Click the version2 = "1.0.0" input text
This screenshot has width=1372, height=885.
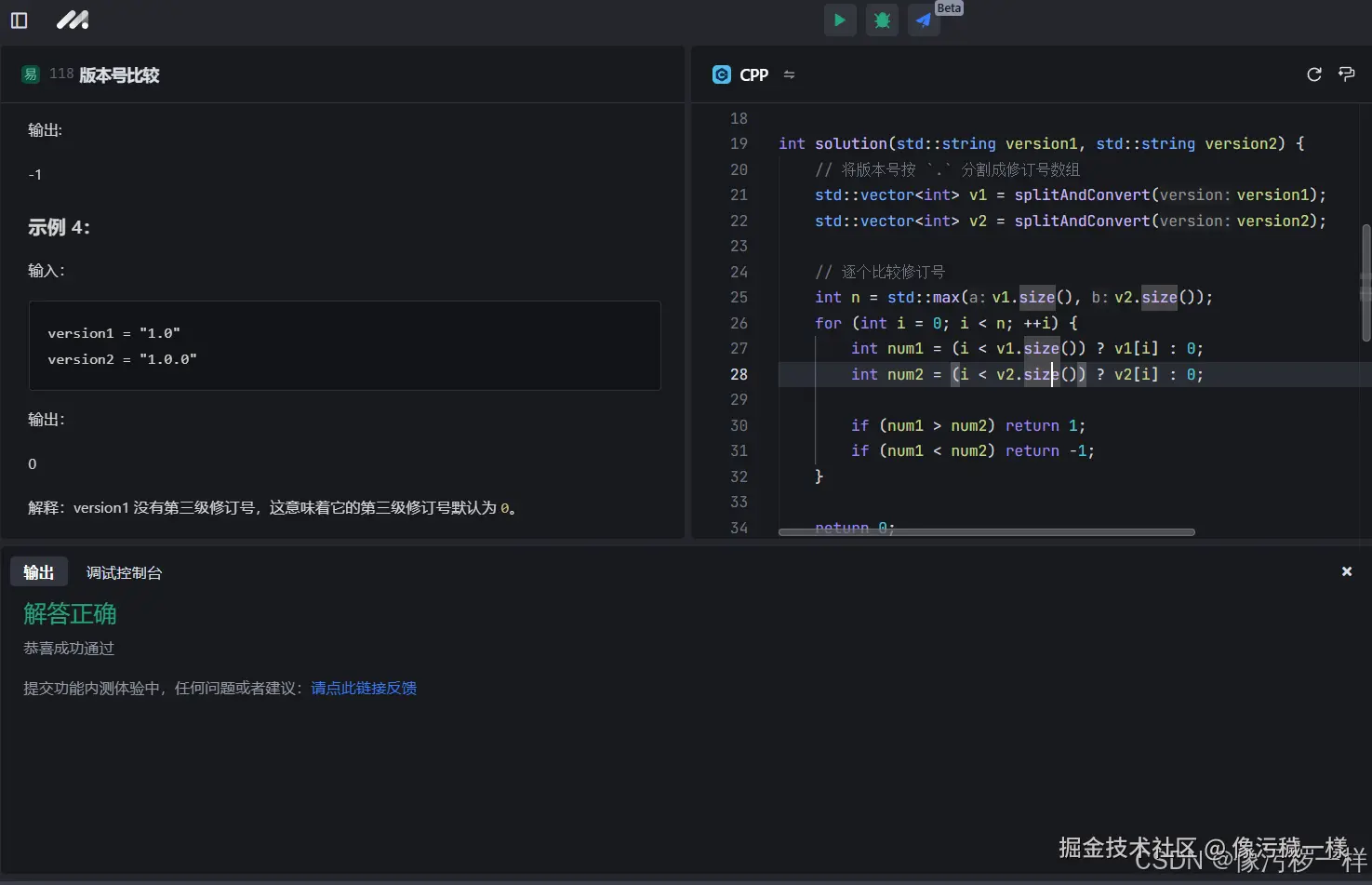tap(123, 359)
